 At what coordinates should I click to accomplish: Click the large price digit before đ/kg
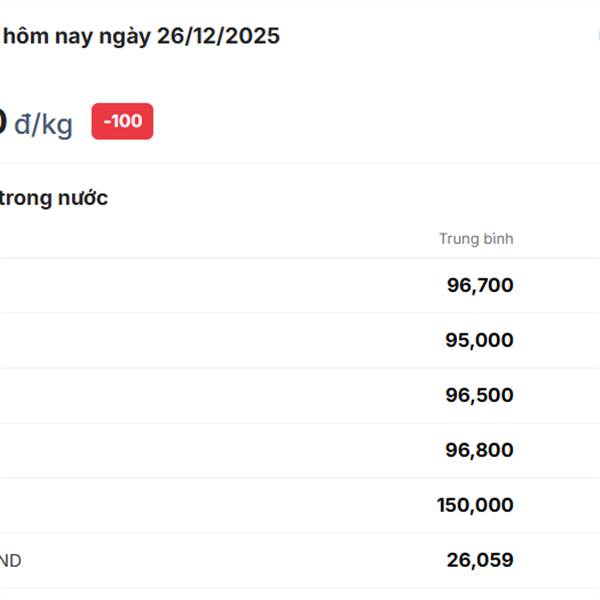[x=3, y=123]
